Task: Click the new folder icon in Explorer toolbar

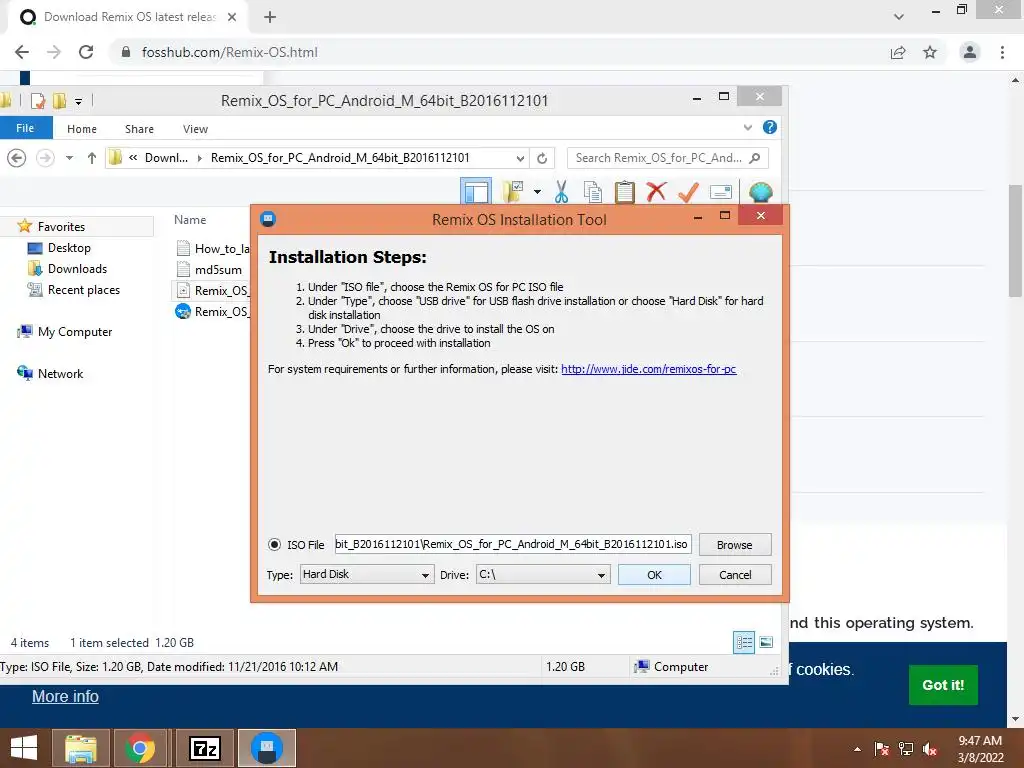Action: [513, 192]
